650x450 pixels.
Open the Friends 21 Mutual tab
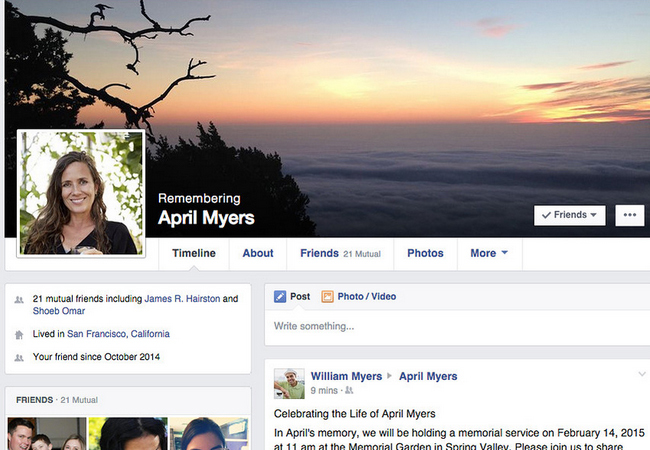click(x=340, y=253)
